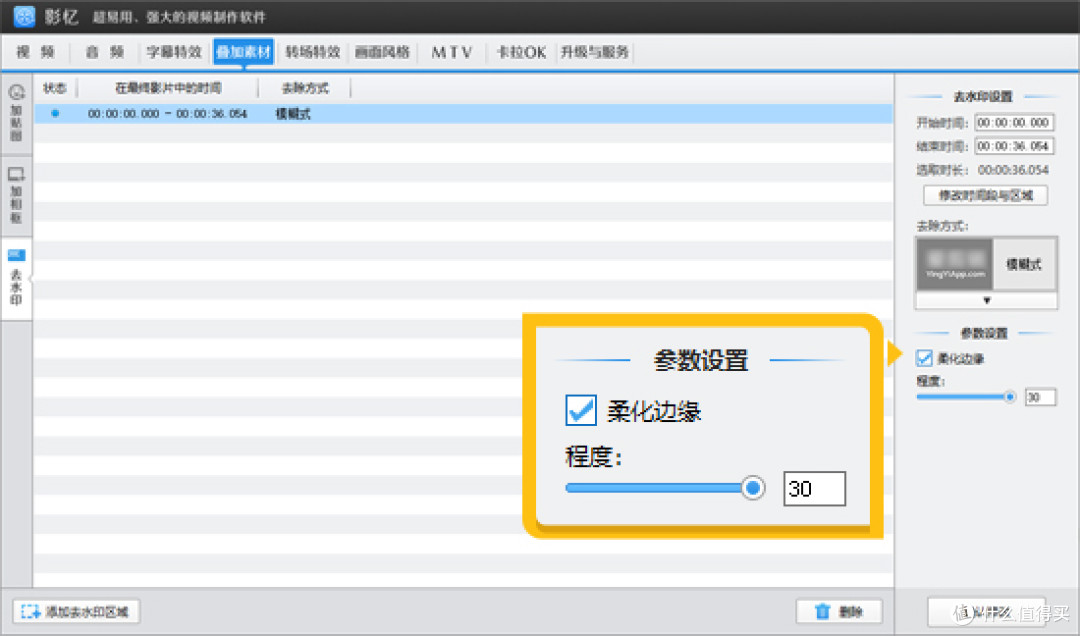Viewport: 1080px width, 636px height.
Task: Open the 升级与服务 tab
Action: (x=594, y=52)
